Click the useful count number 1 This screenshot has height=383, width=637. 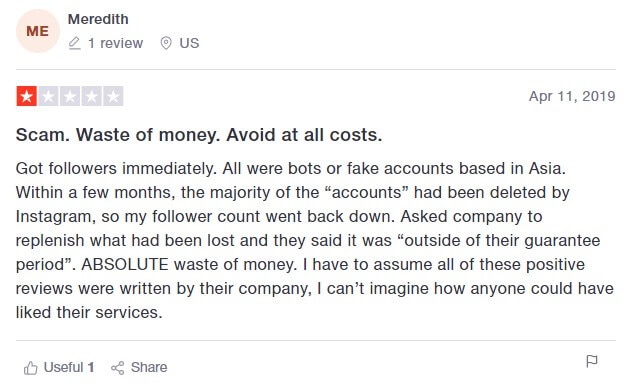coord(91,367)
